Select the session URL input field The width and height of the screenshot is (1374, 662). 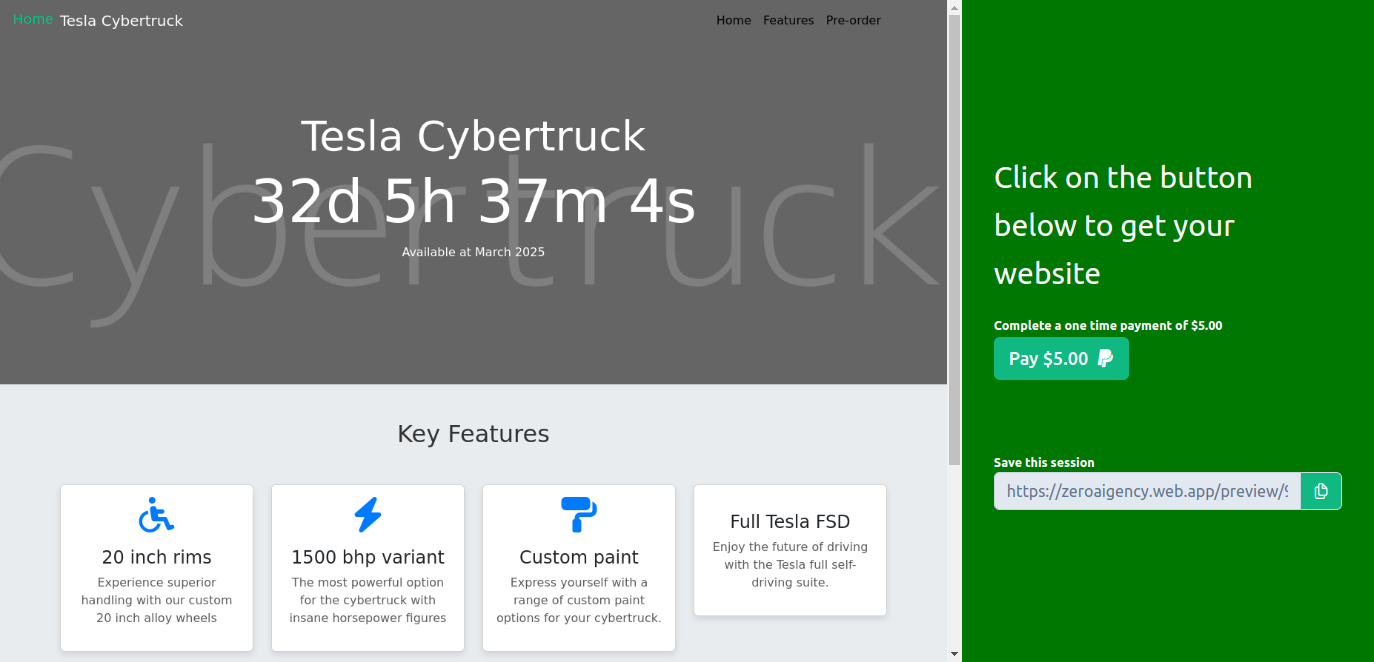point(1147,491)
